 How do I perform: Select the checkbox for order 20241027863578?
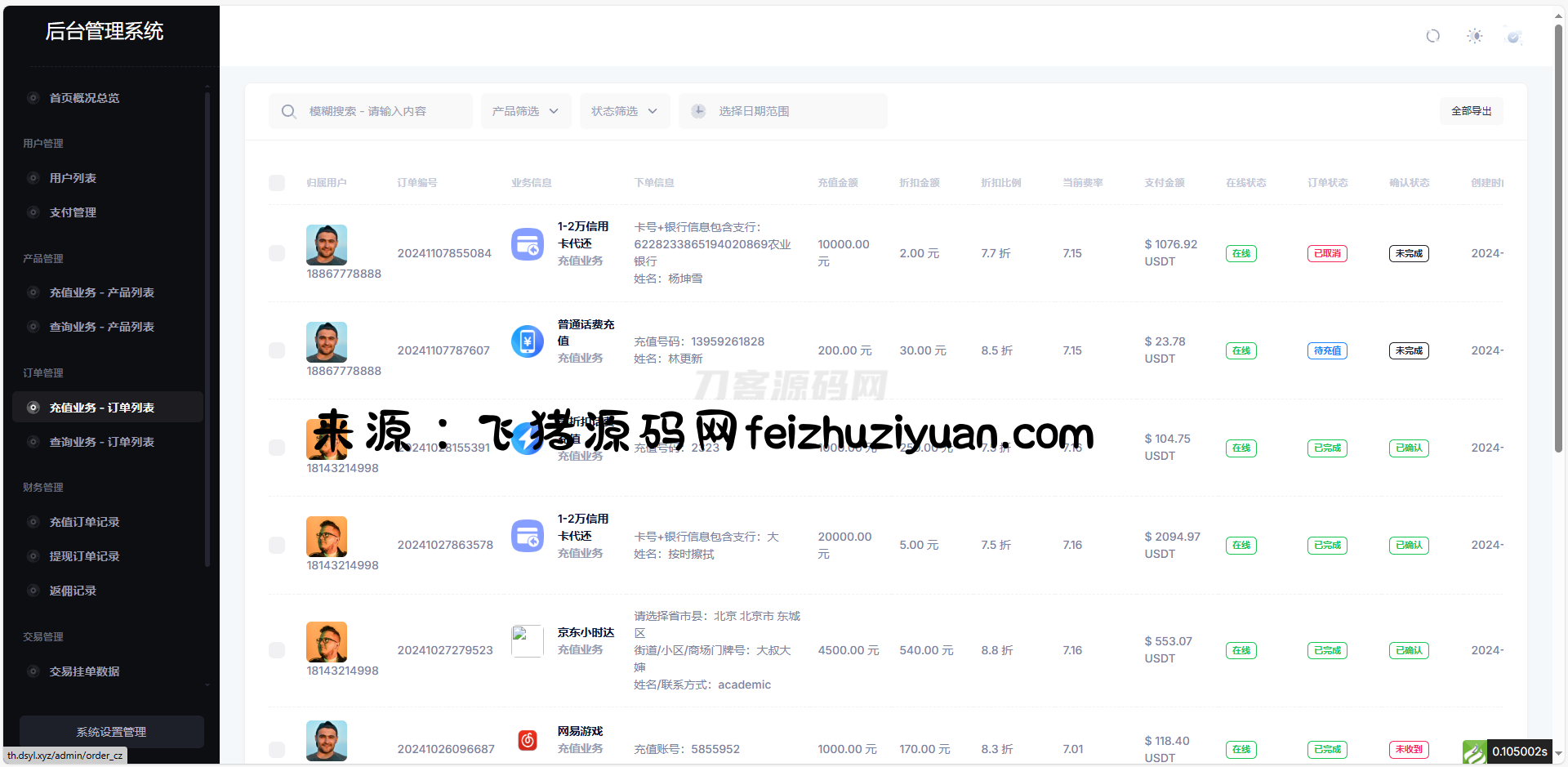pyautogui.click(x=277, y=545)
